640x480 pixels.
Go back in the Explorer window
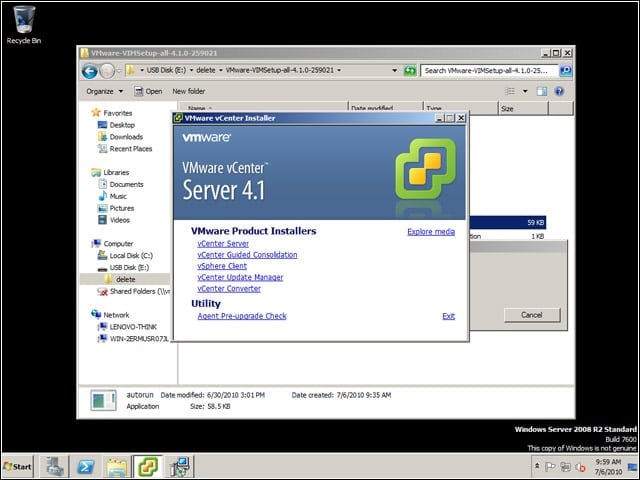(x=89, y=71)
